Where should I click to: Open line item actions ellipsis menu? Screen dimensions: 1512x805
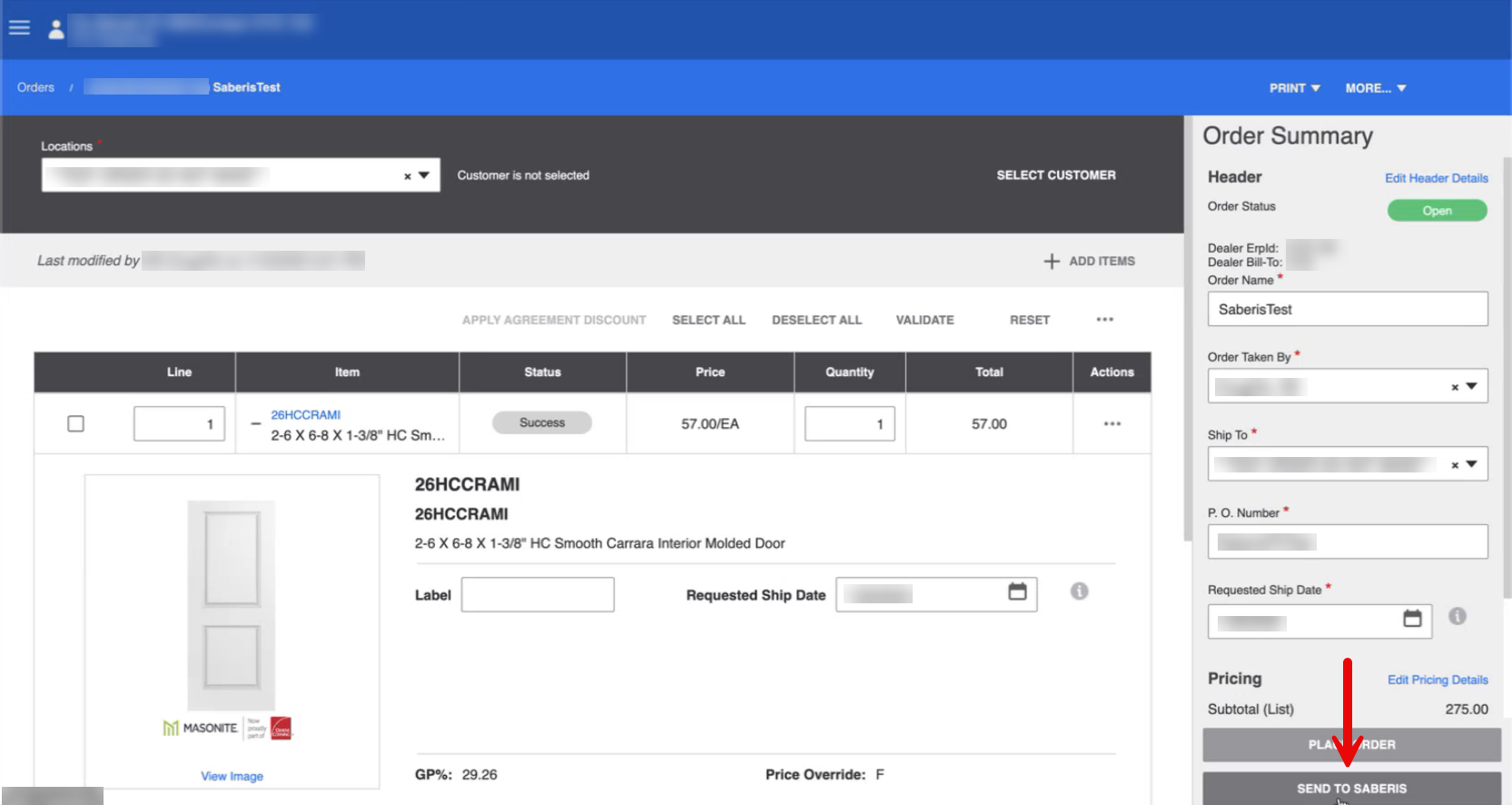pos(1112,424)
